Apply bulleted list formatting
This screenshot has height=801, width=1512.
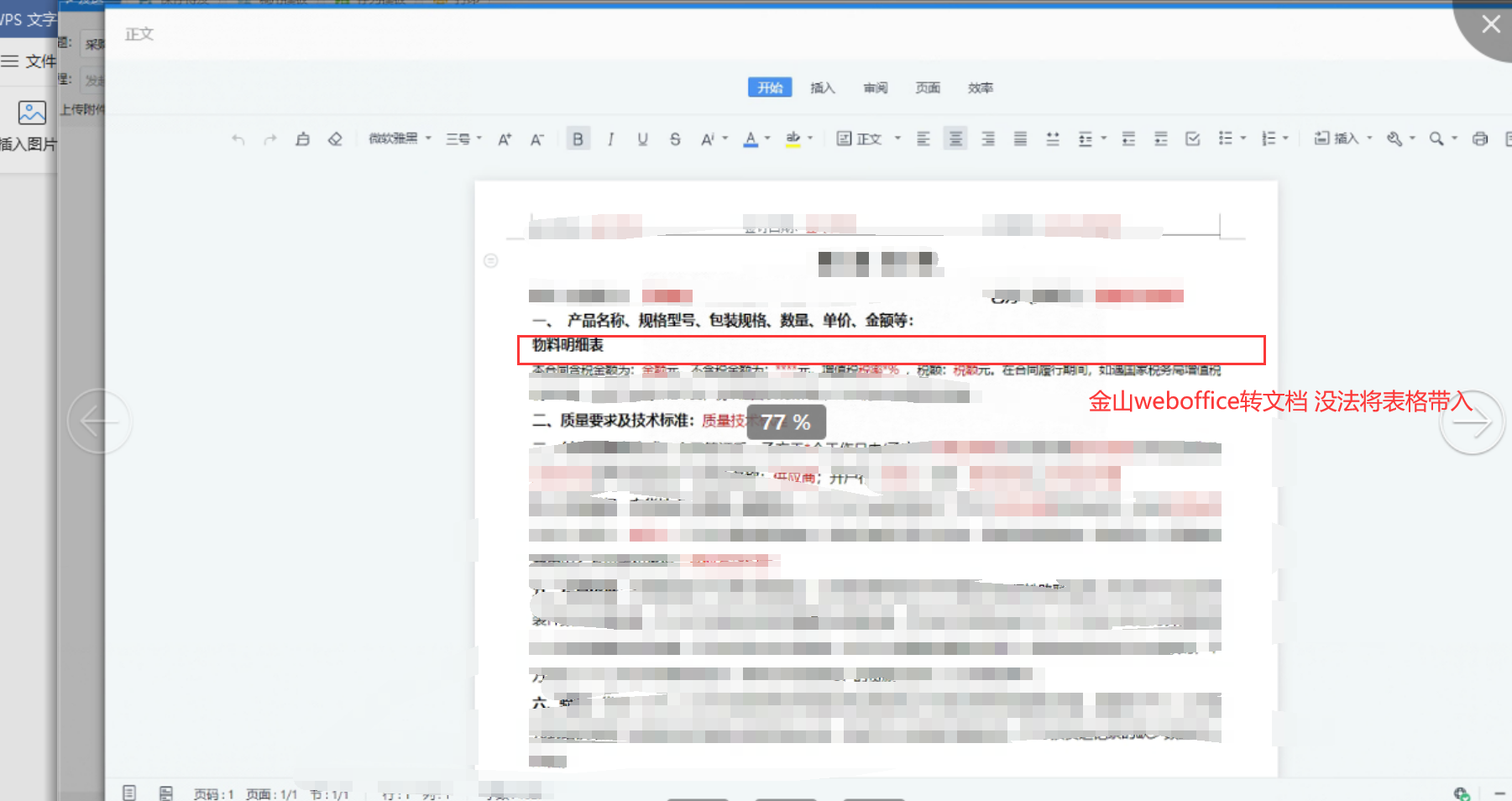(x=1226, y=139)
